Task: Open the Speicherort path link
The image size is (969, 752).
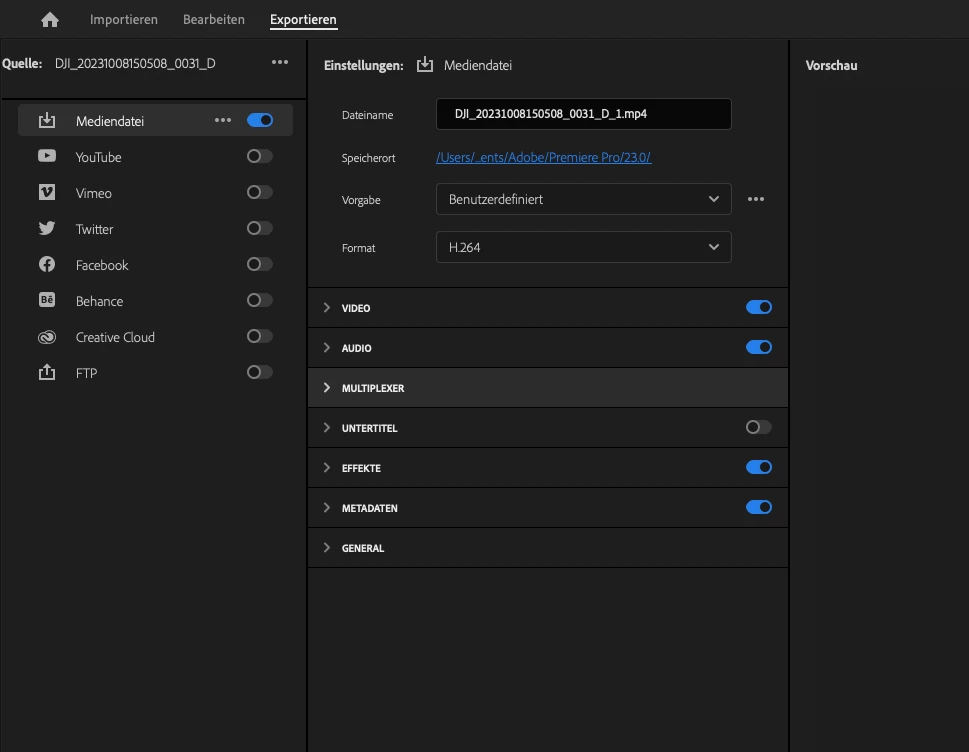Action: (544, 158)
